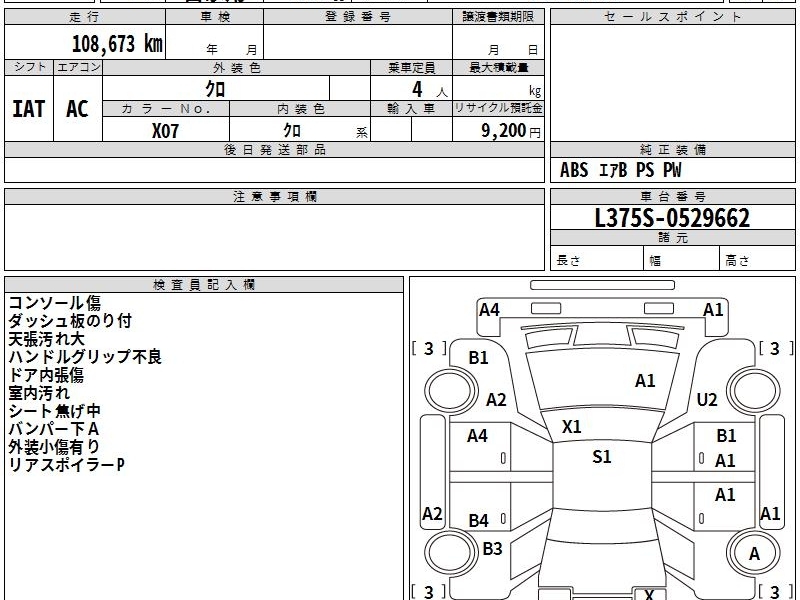Click the 内装色 header
Image resolution: width=800 pixels, height=600 pixels.
(301, 109)
